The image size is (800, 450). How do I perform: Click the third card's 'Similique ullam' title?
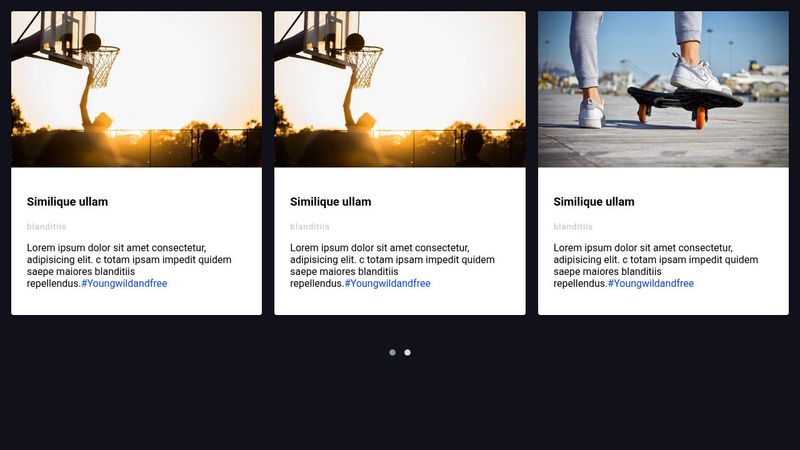pyautogui.click(x=594, y=202)
